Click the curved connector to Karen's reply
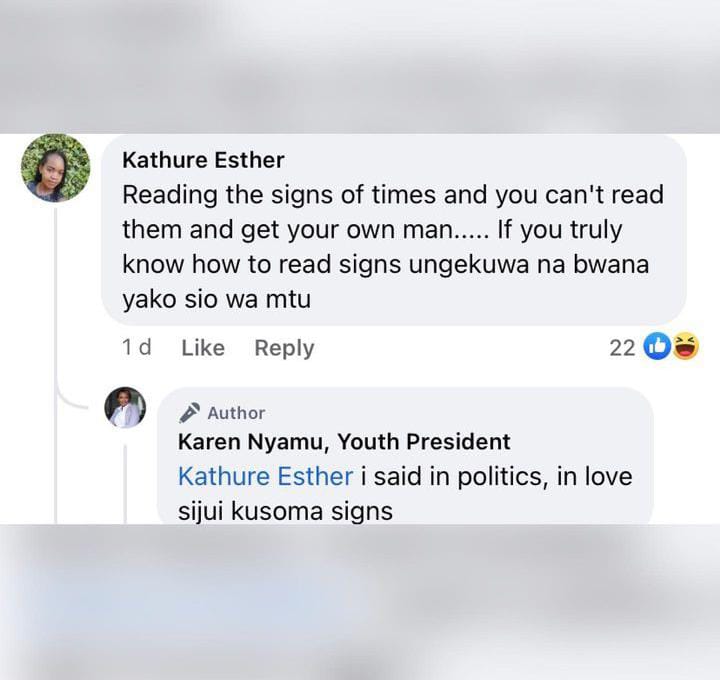 click(x=71, y=397)
